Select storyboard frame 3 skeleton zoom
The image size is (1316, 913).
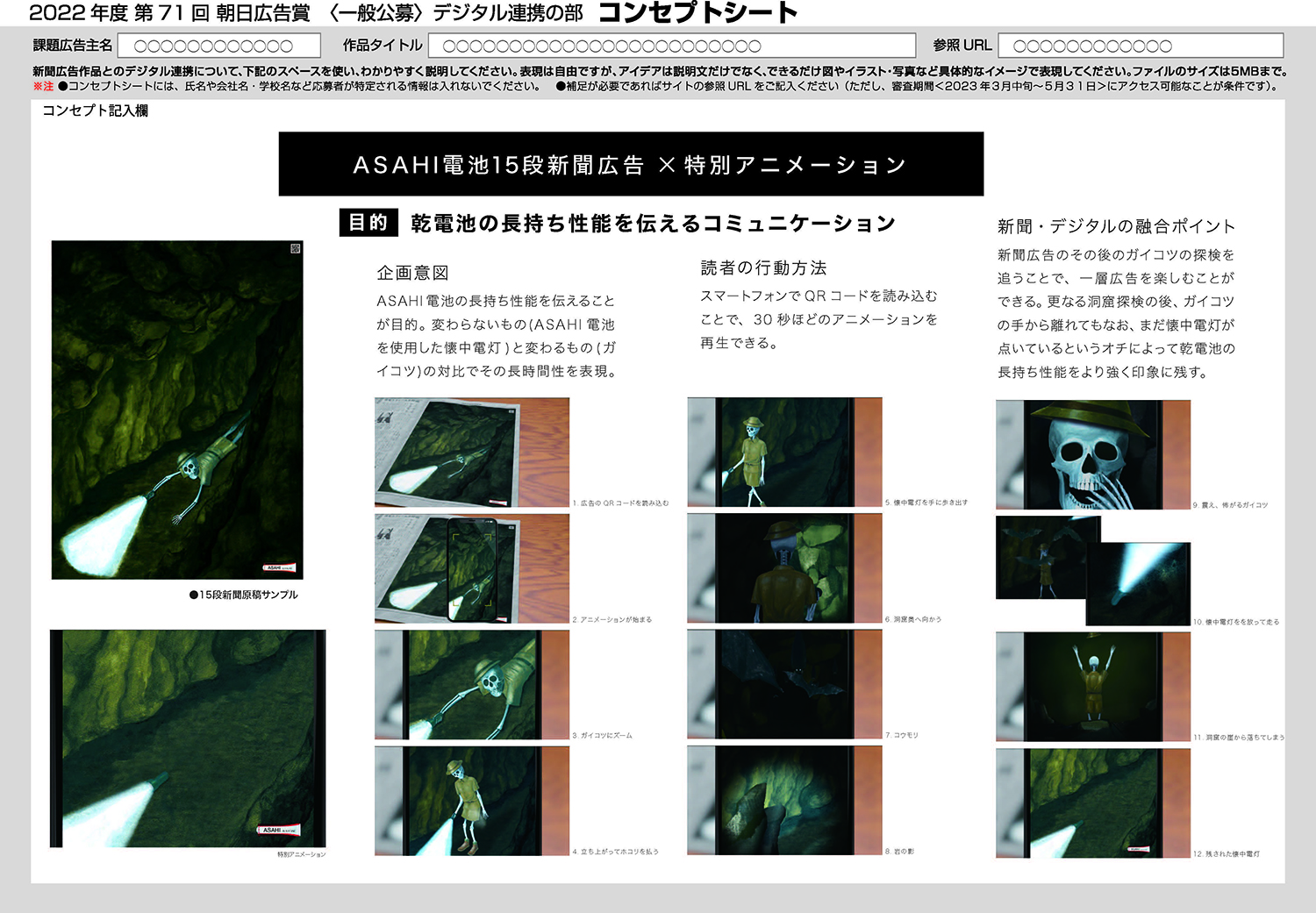[472, 685]
